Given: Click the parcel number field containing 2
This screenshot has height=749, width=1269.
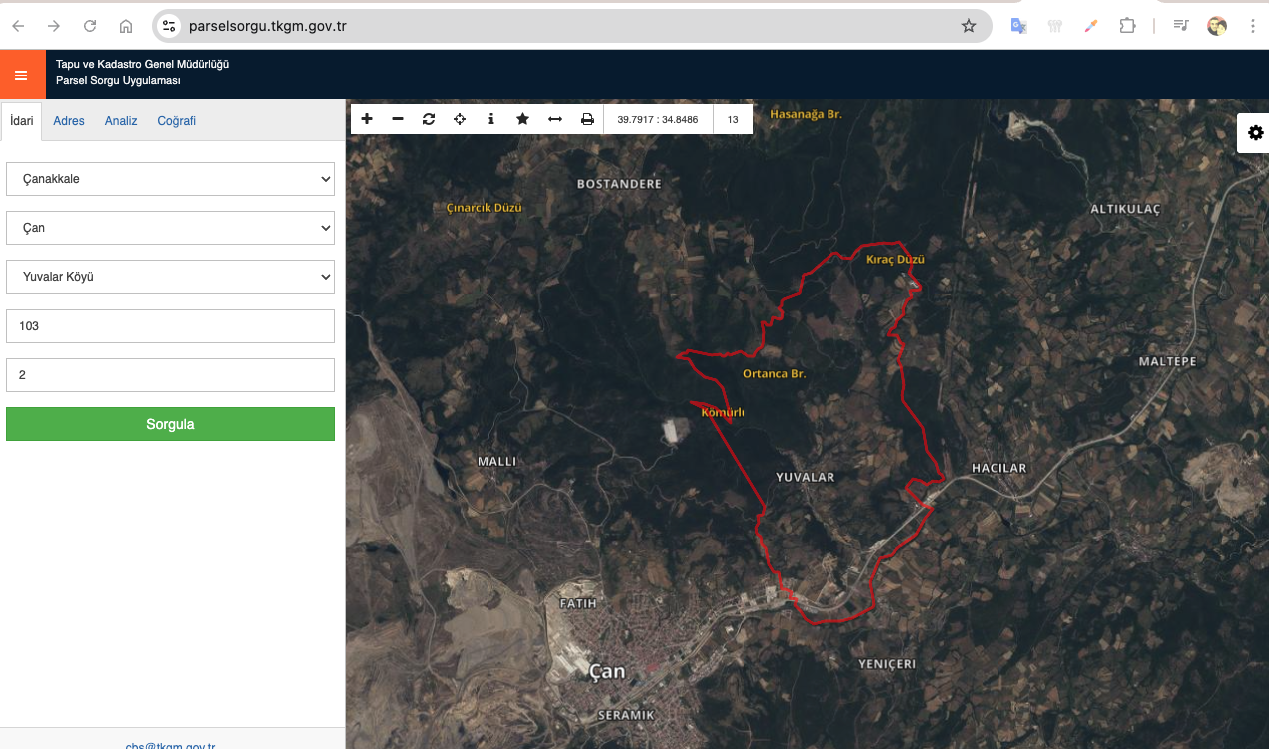Looking at the screenshot, I should tap(170, 375).
